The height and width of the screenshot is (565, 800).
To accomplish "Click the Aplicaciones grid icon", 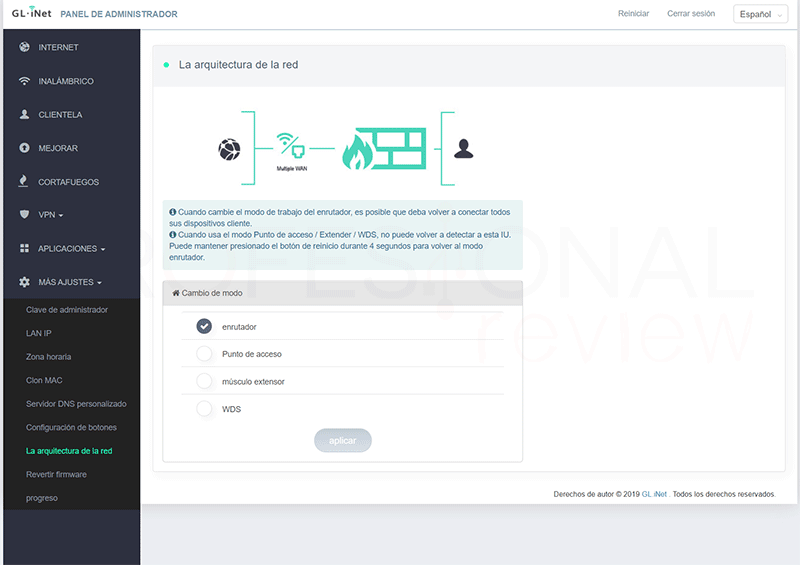I will [x=24, y=248].
